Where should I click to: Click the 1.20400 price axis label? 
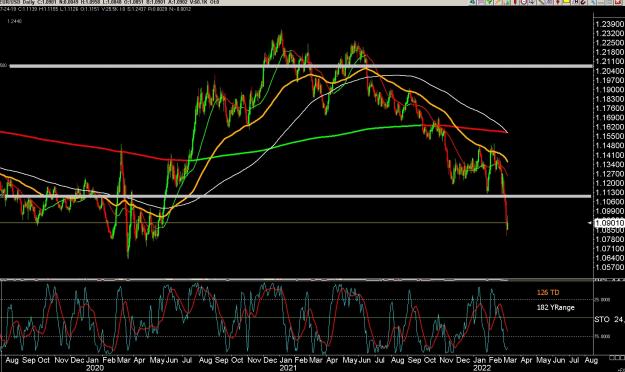(x=609, y=71)
